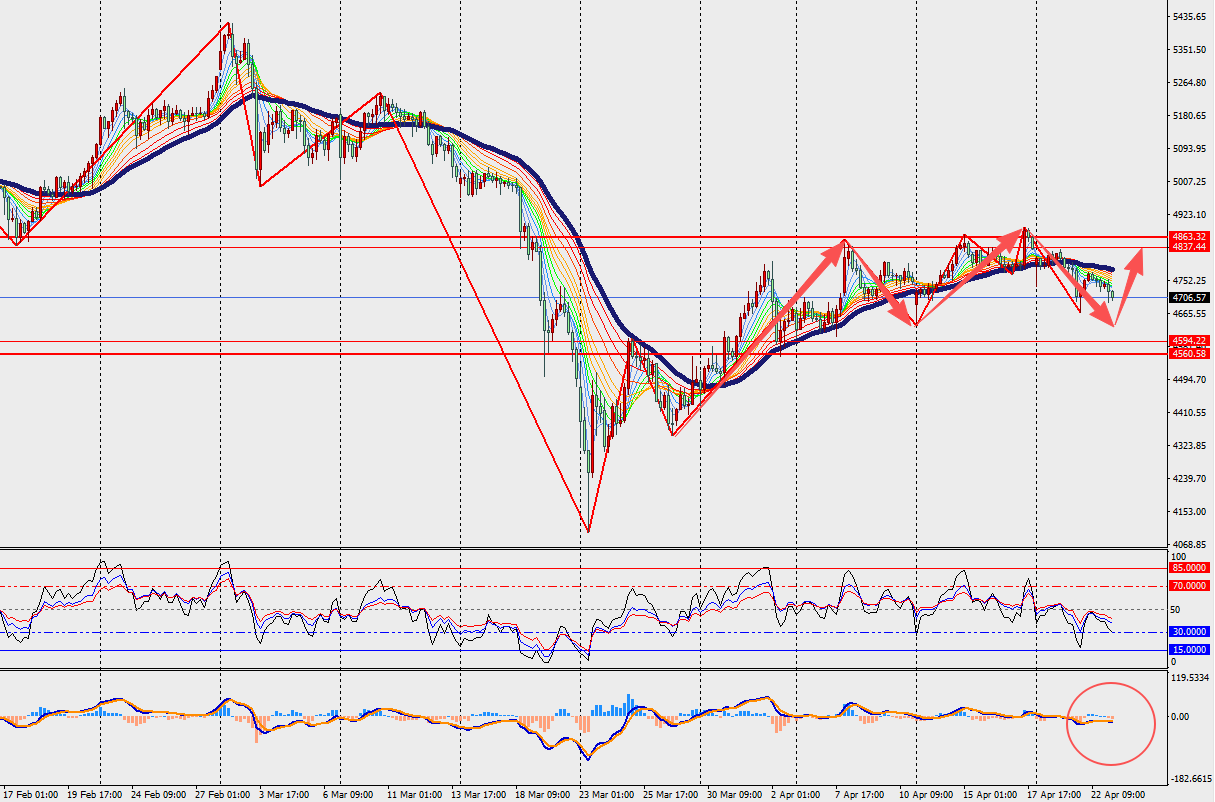
Task: Select the 2 Apr 01:00 time label
Action: 797,795
